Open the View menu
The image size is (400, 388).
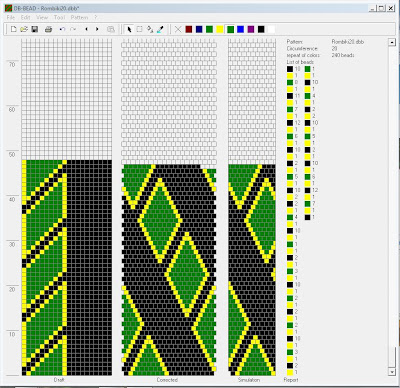pyautogui.click(x=42, y=17)
